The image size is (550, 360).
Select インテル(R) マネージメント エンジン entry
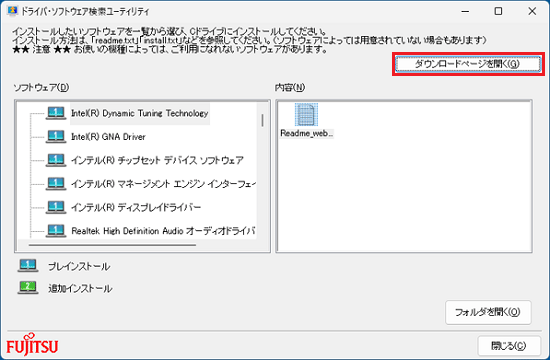pos(163,184)
